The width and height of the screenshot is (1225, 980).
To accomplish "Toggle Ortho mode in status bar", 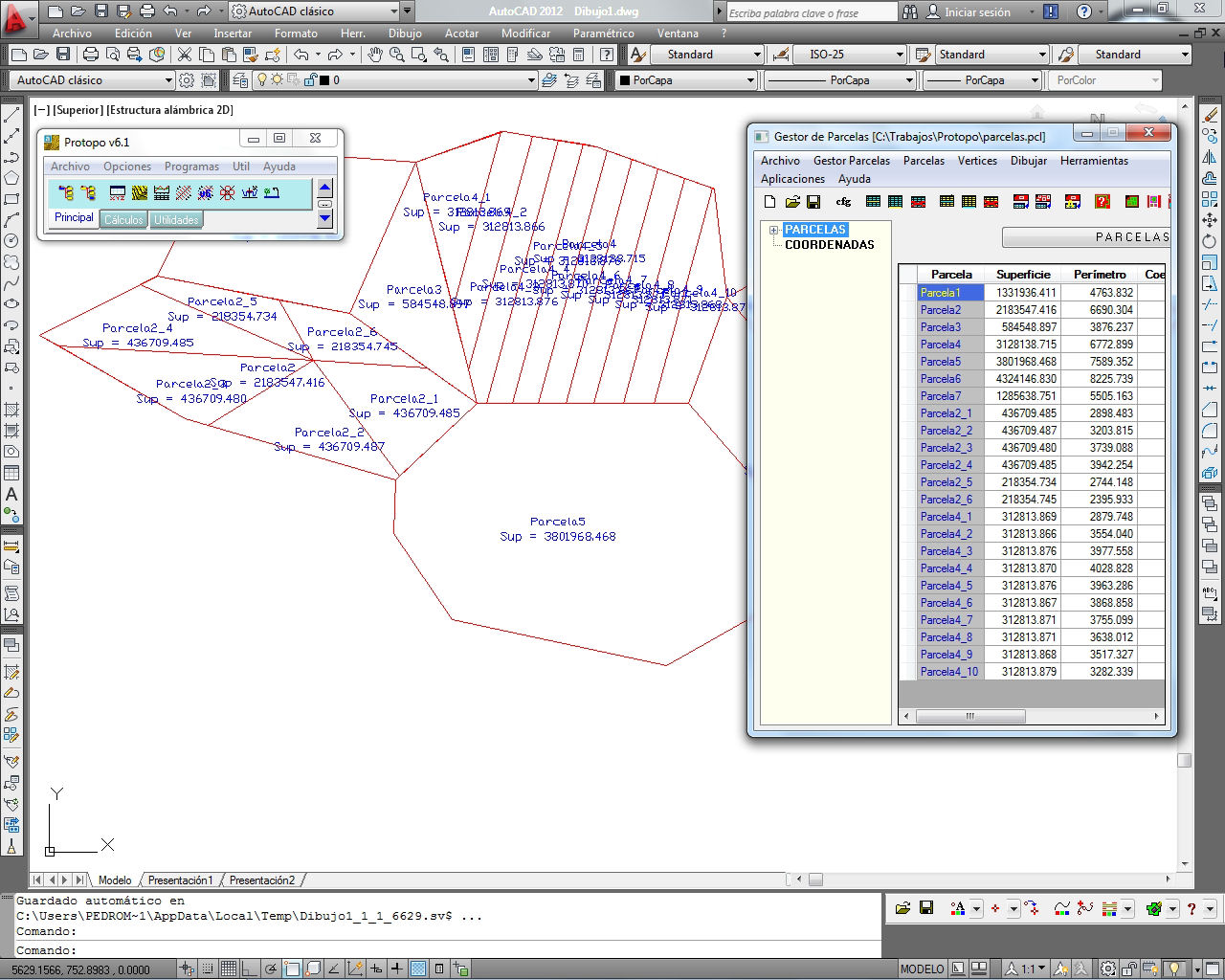I will (251, 969).
